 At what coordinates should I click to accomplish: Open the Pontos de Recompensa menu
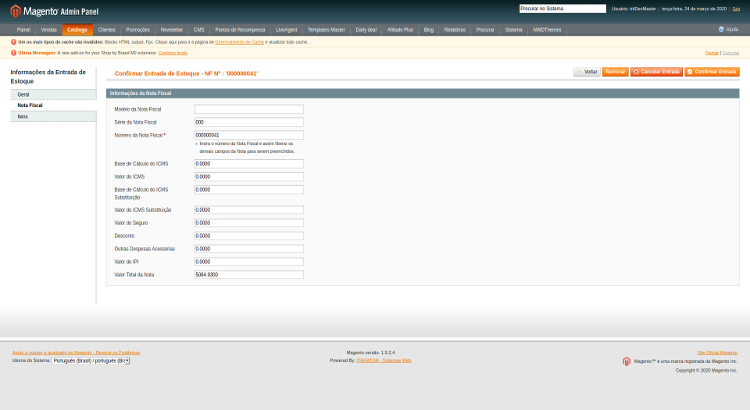coord(240,30)
